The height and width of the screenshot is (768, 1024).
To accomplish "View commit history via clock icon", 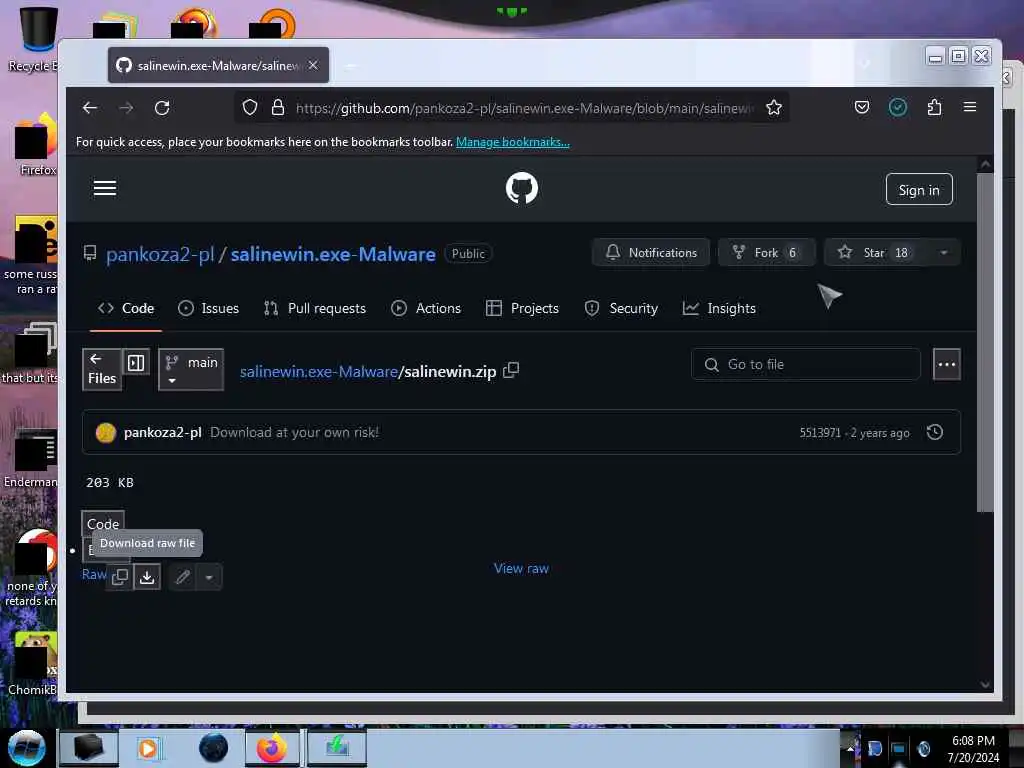I will pyautogui.click(x=935, y=432).
